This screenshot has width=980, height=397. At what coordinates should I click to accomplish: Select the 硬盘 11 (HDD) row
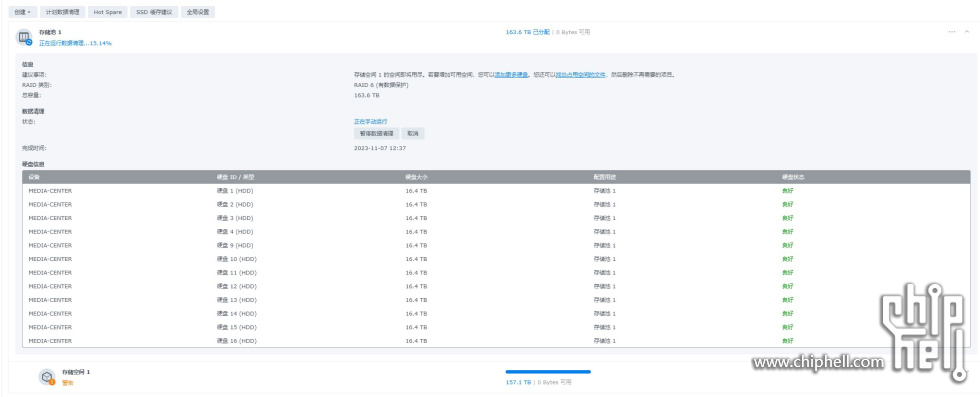pos(496,273)
